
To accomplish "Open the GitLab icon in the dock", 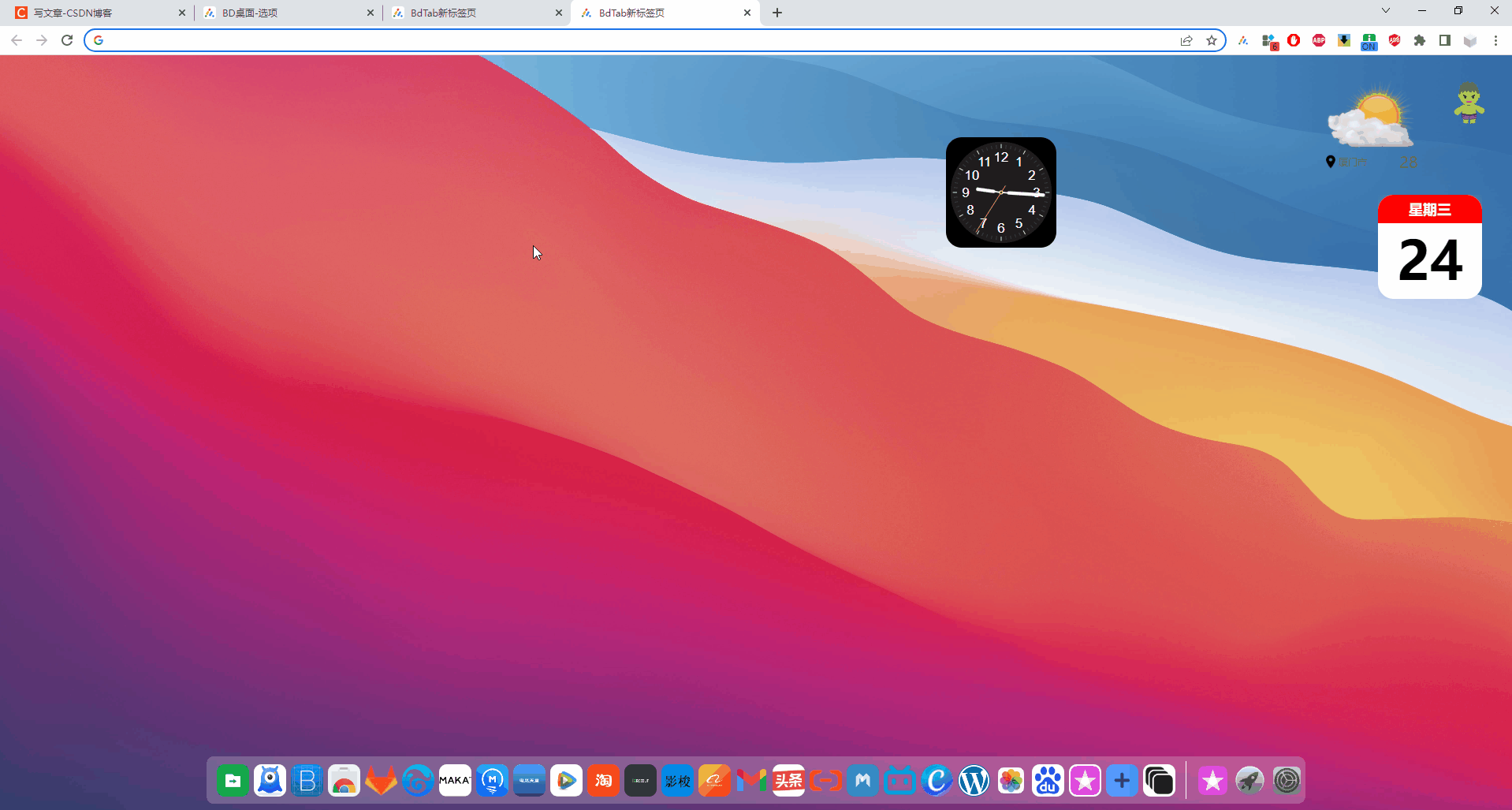I will [381, 781].
